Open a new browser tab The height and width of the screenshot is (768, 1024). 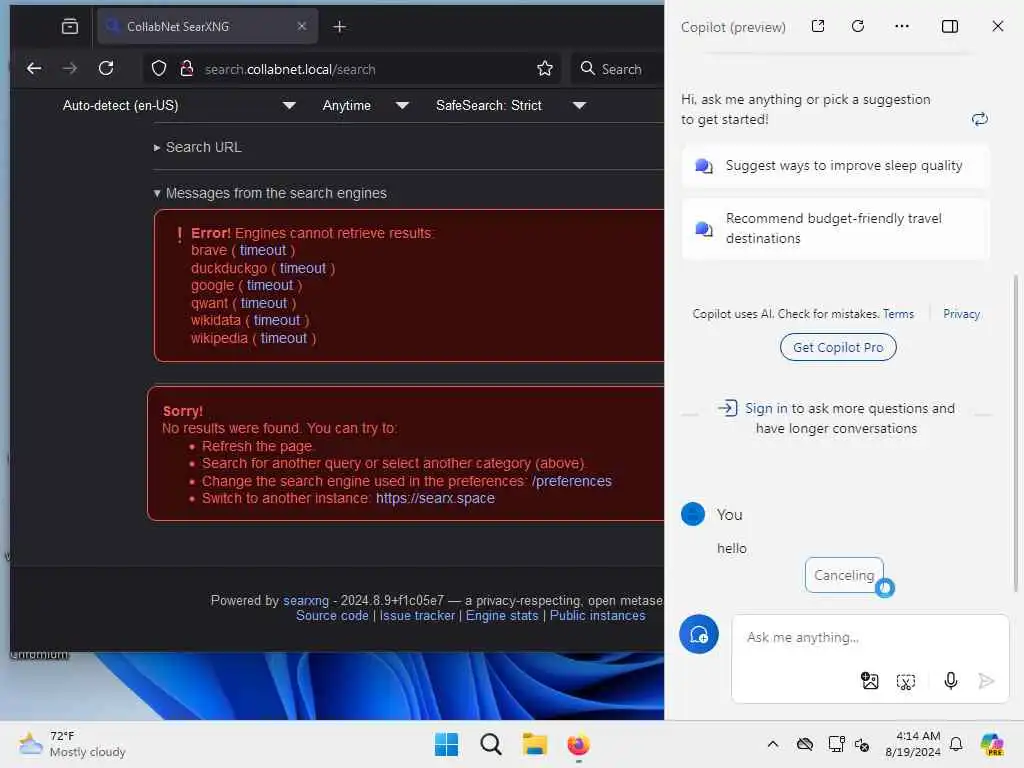pyautogui.click(x=340, y=27)
